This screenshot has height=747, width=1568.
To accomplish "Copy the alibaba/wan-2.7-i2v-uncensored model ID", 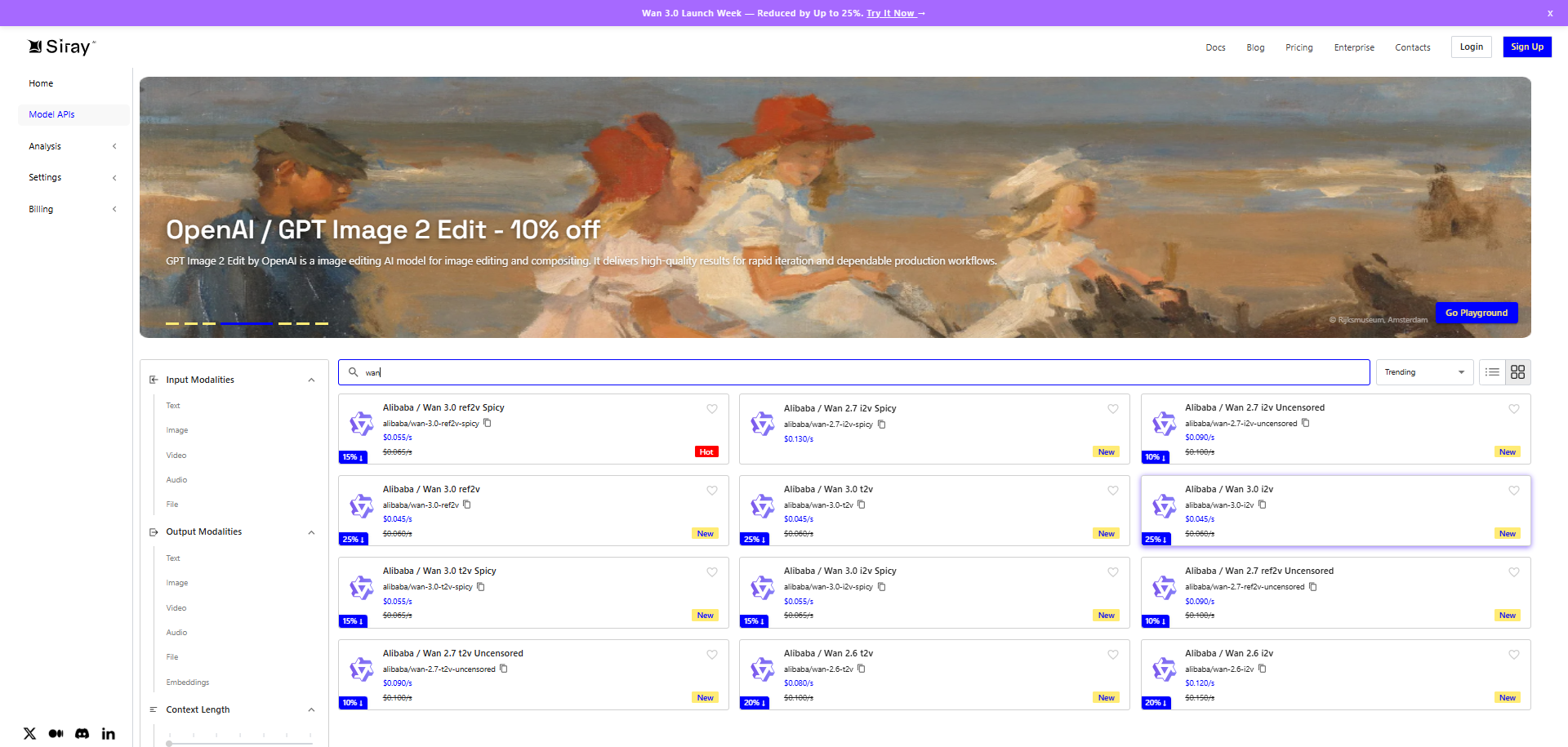I will [x=1306, y=423].
